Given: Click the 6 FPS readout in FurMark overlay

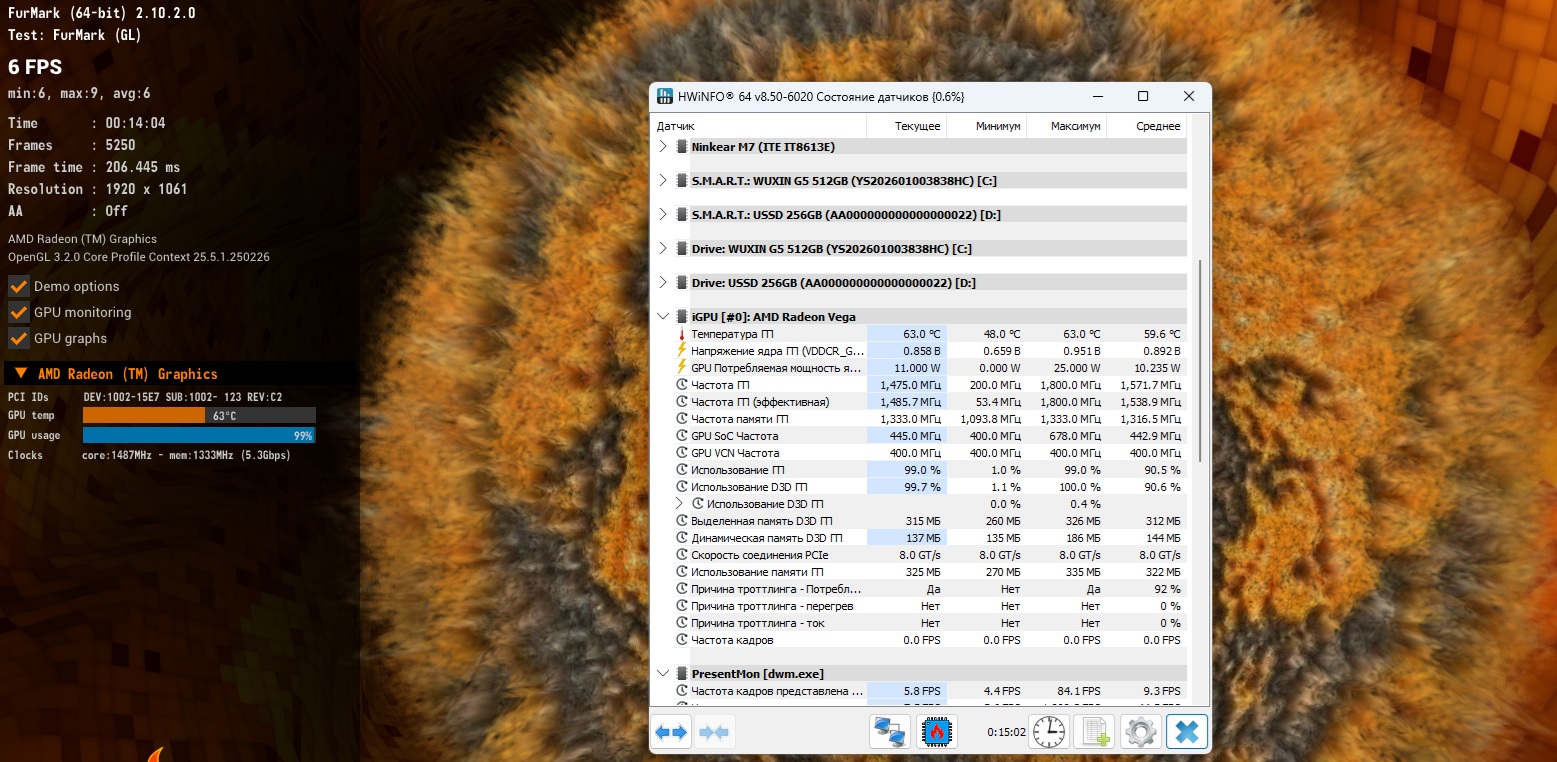Looking at the screenshot, I should coord(35,67).
